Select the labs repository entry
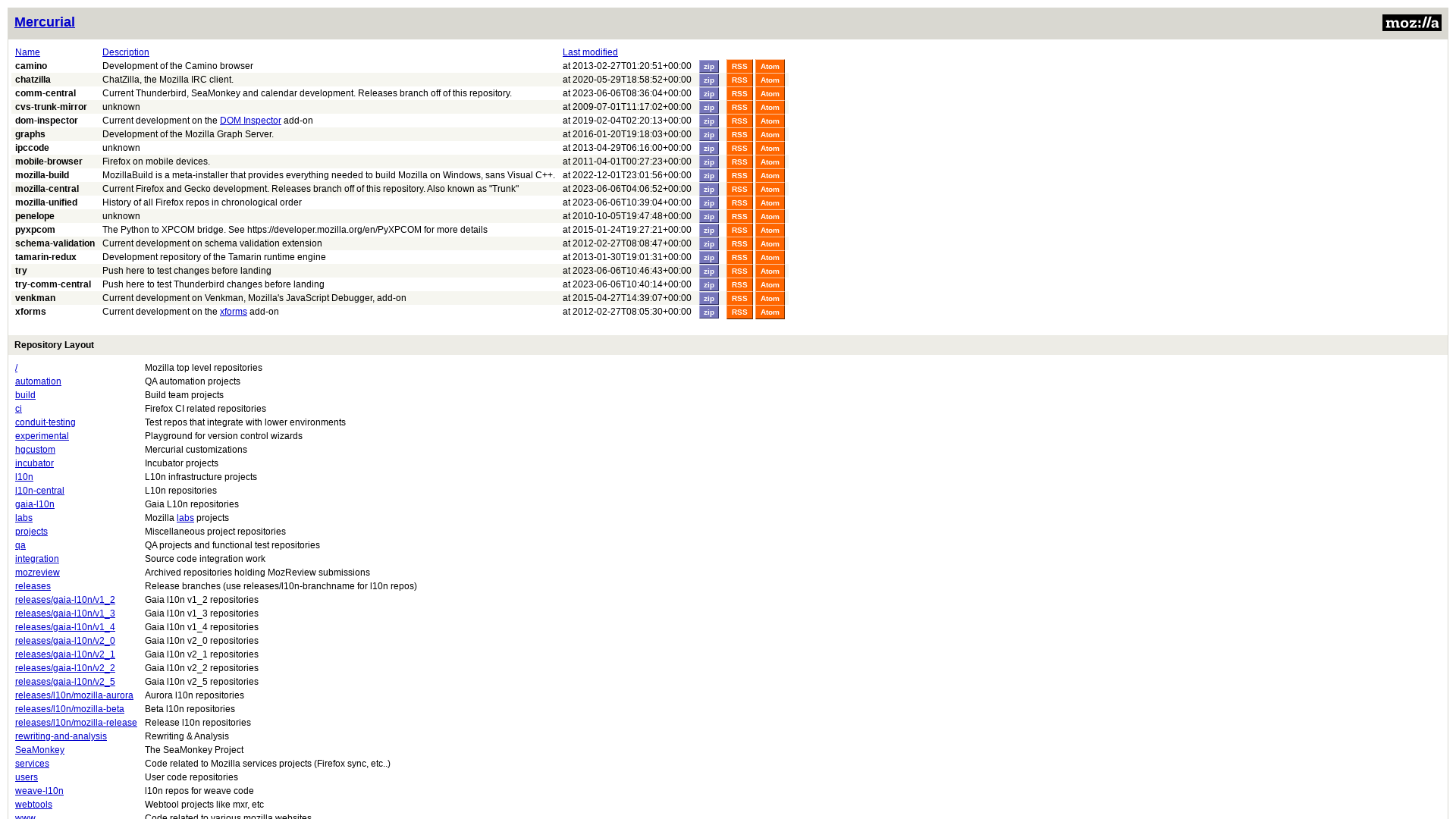The image size is (1456, 819). click(x=24, y=518)
